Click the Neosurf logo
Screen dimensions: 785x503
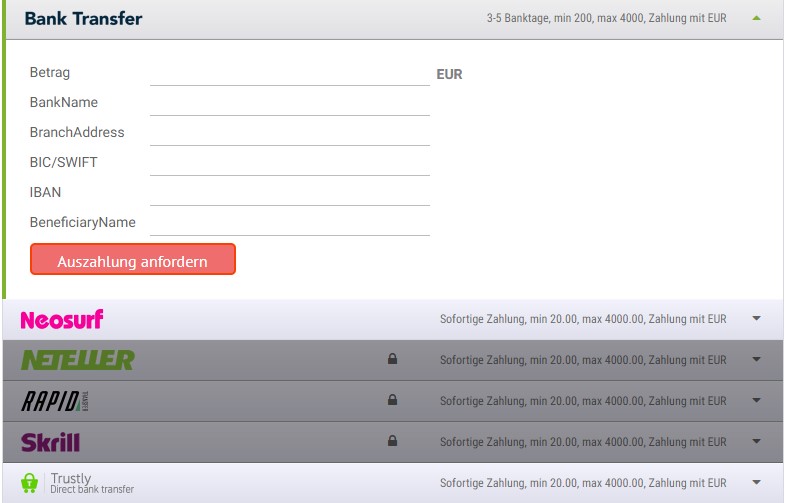(x=62, y=319)
